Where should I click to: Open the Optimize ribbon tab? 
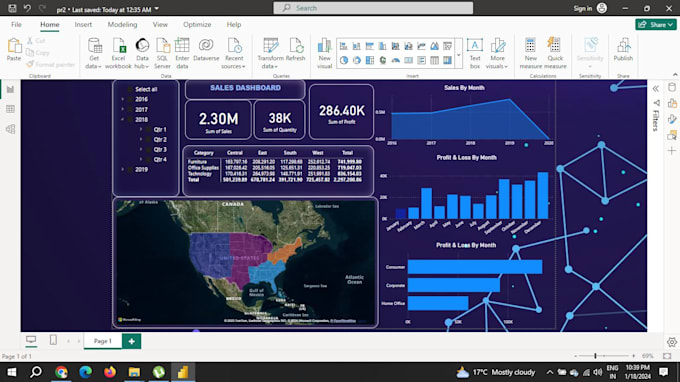197,25
